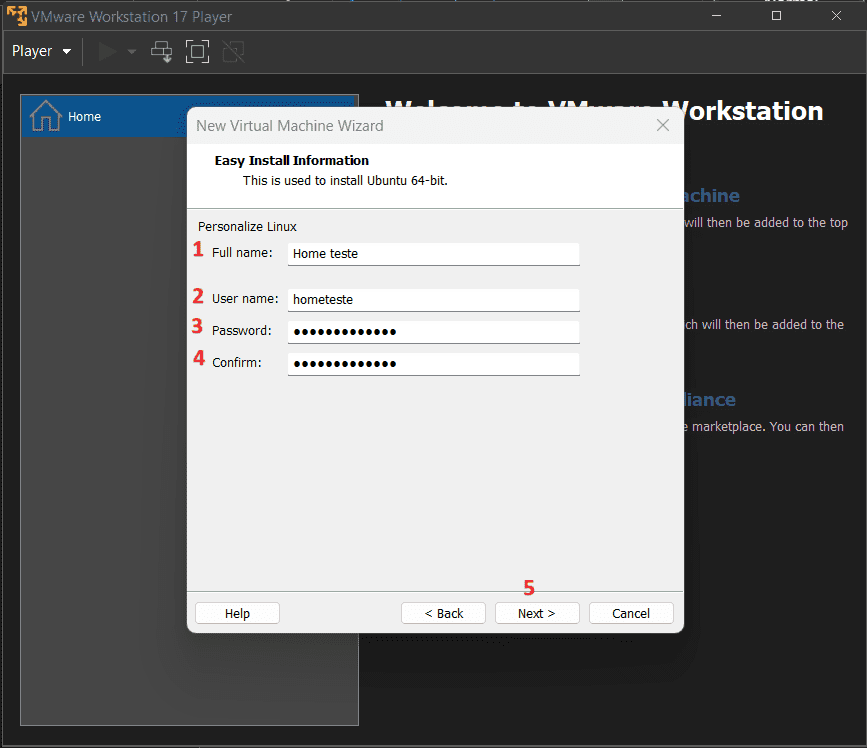
Task: Maximize the VMware Workstation Player window
Action: coord(777,16)
